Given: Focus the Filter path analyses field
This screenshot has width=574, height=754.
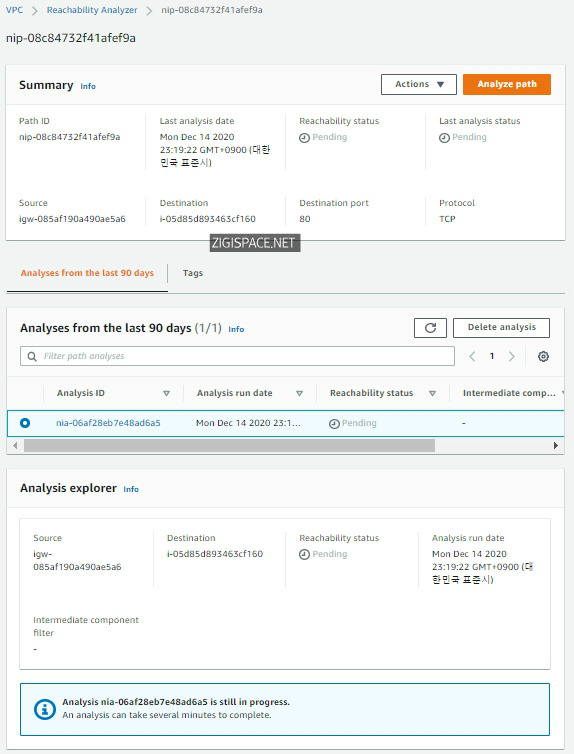Looking at the screenshot, I should 237,356.
